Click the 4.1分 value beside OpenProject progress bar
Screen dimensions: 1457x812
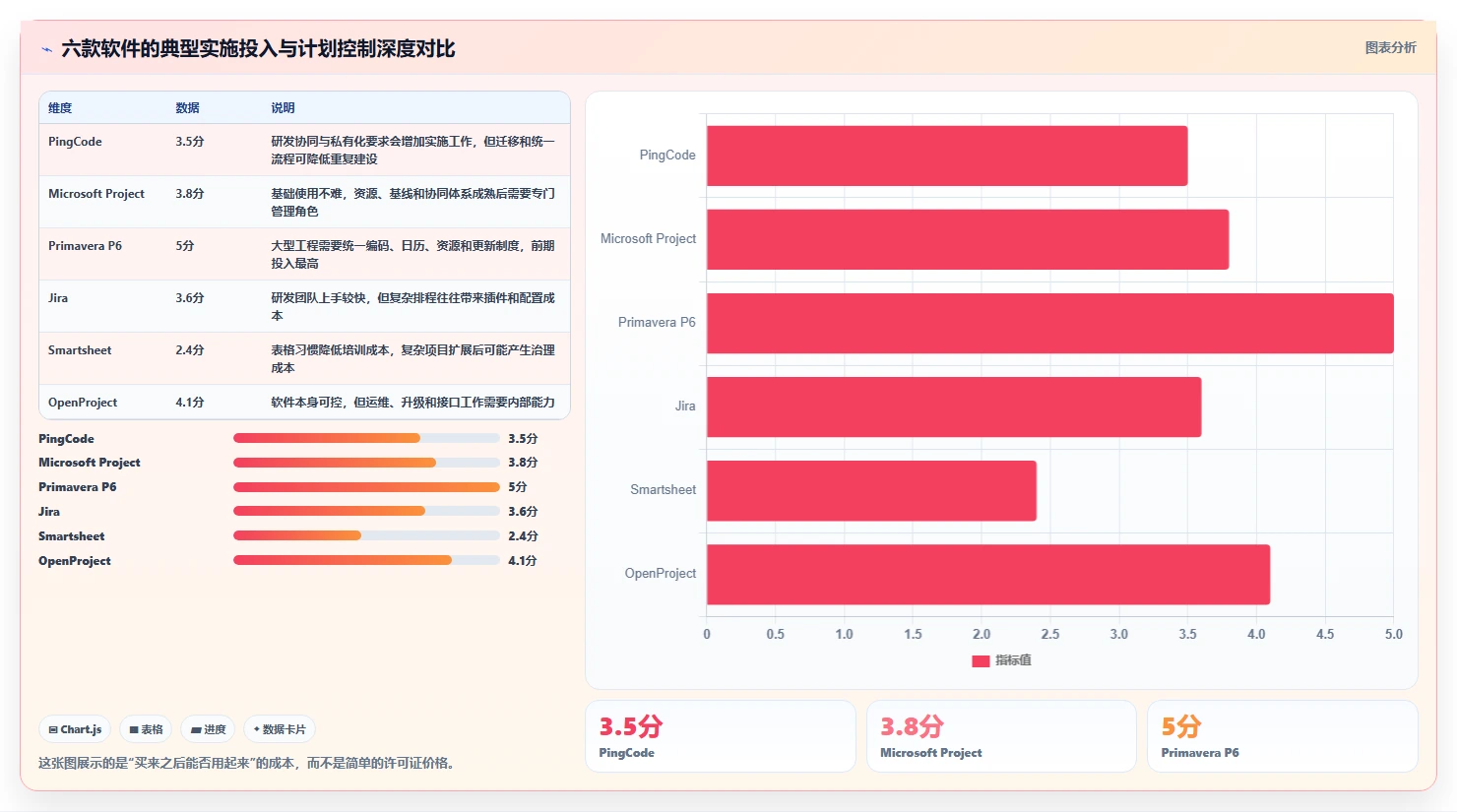(523, 561)
